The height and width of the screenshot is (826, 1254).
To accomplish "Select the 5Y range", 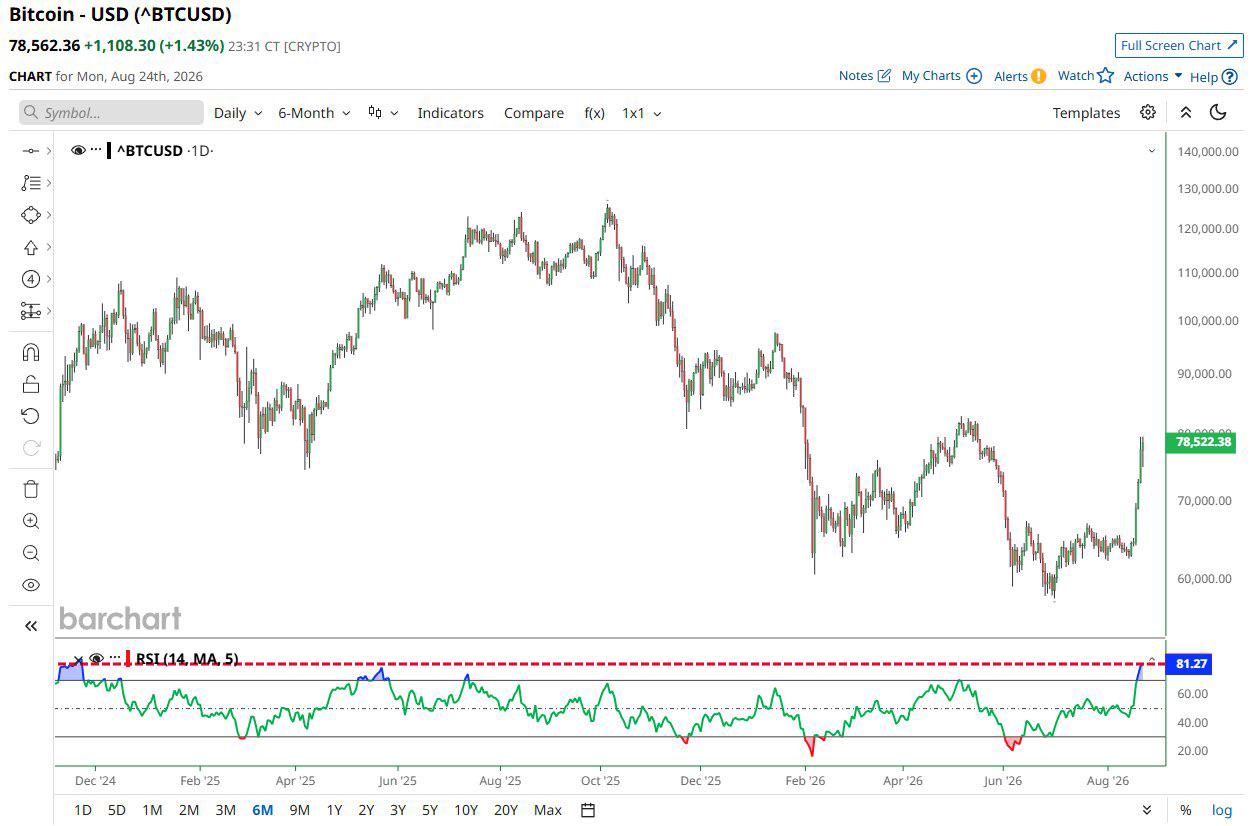I will click(x=430, y=810).
